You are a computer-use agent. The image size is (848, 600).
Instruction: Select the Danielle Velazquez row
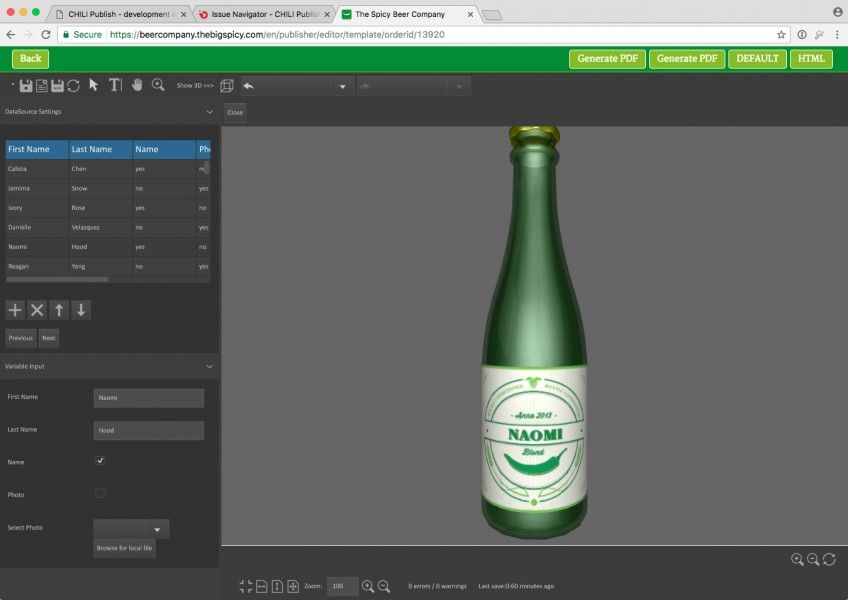[108, 227]
